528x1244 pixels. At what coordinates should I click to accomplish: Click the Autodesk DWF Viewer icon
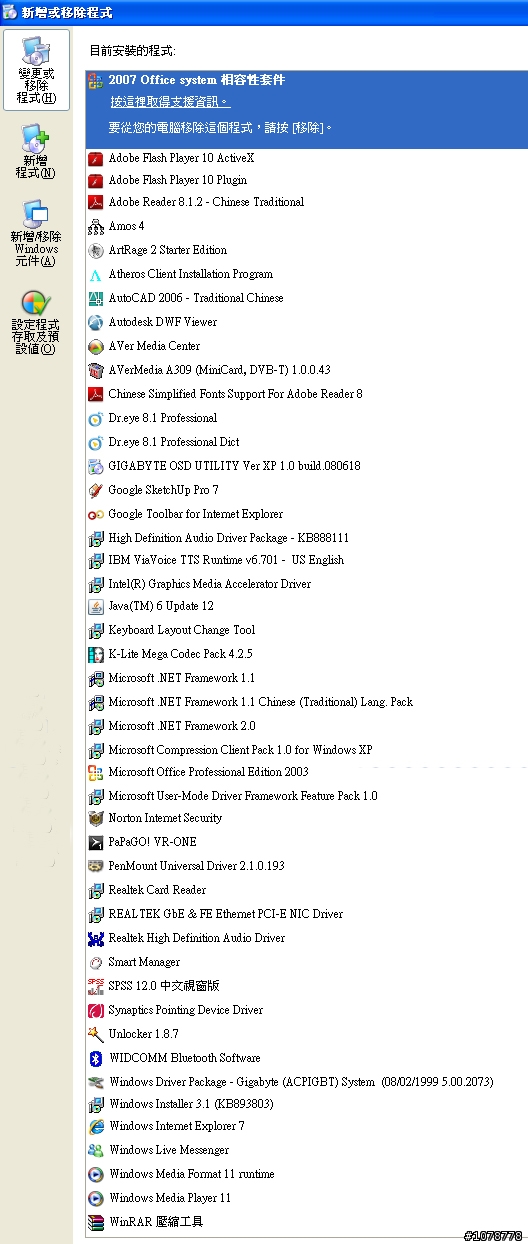pos(96,322)
